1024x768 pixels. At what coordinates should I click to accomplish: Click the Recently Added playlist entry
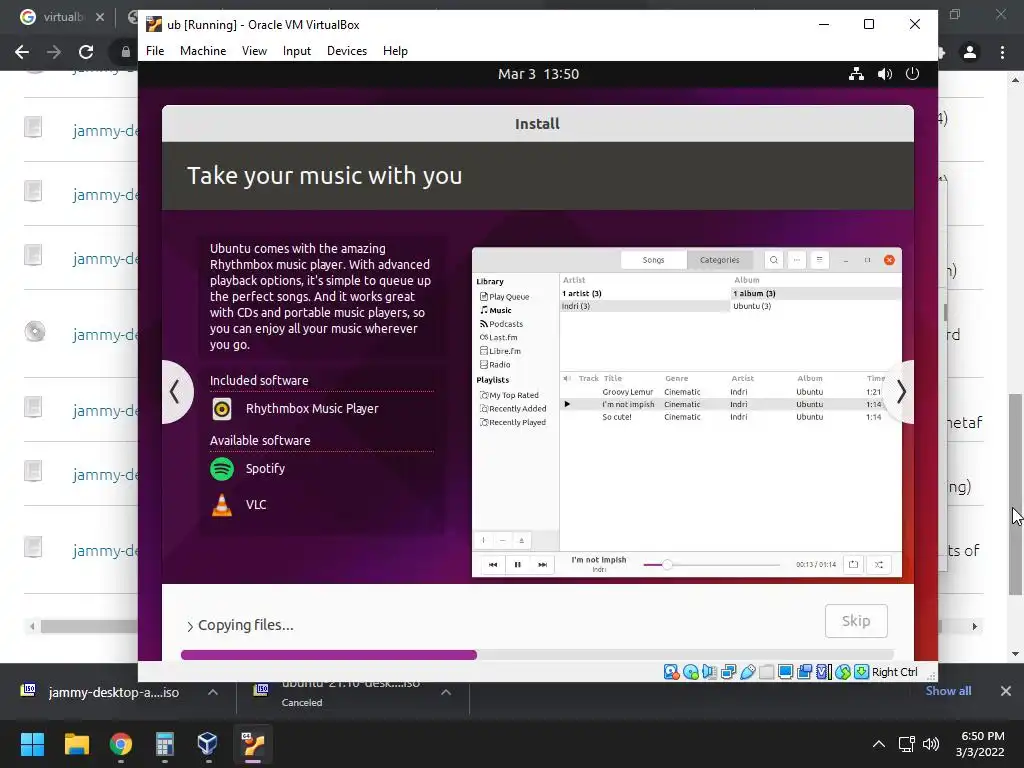(513, 409)
